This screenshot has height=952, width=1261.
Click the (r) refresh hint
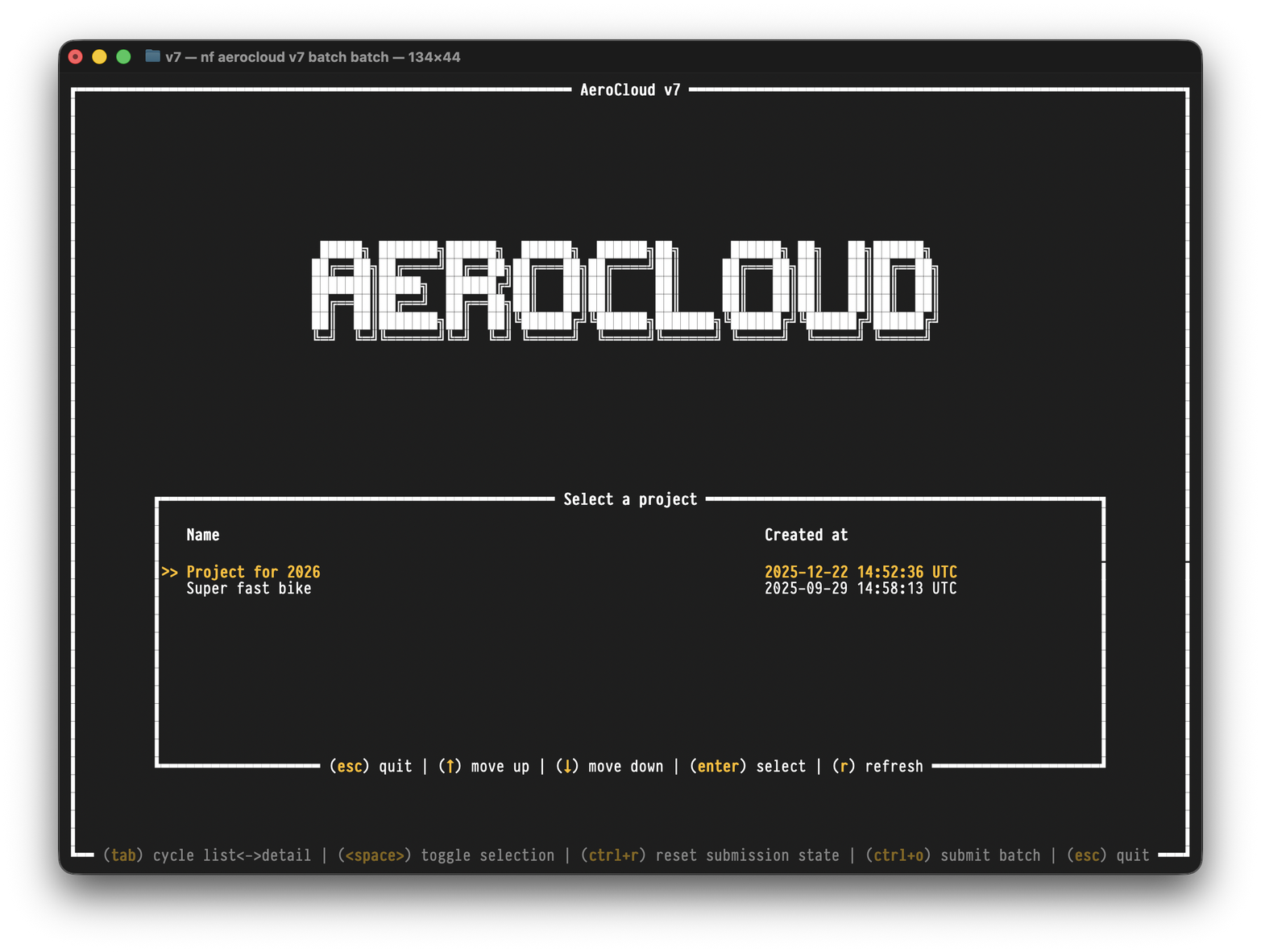(x=877, y=766)
